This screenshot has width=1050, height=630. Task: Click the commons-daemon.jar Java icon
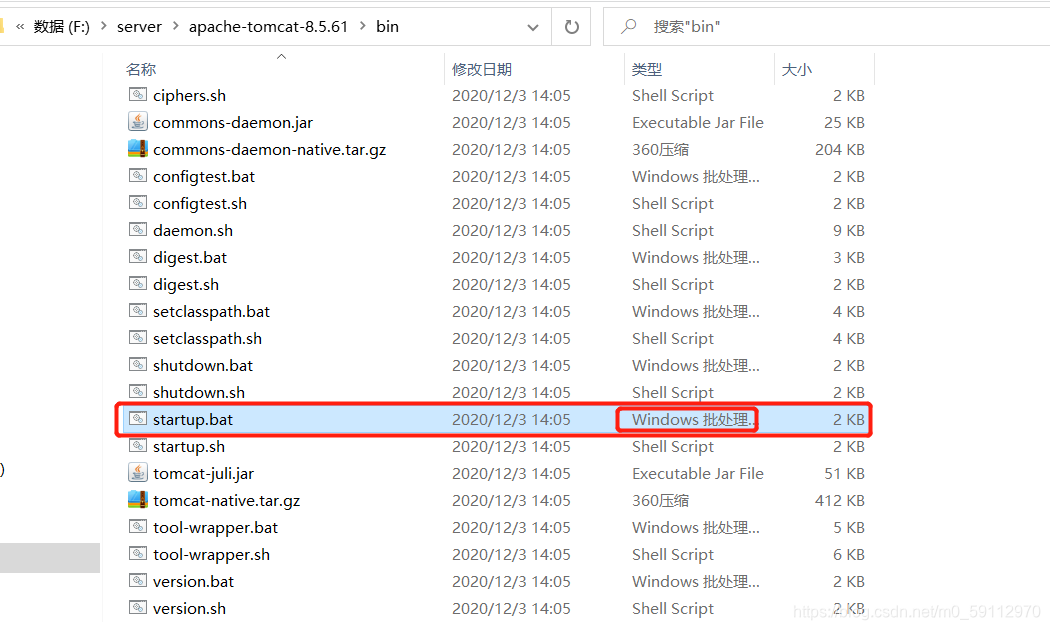coord(138,121)
